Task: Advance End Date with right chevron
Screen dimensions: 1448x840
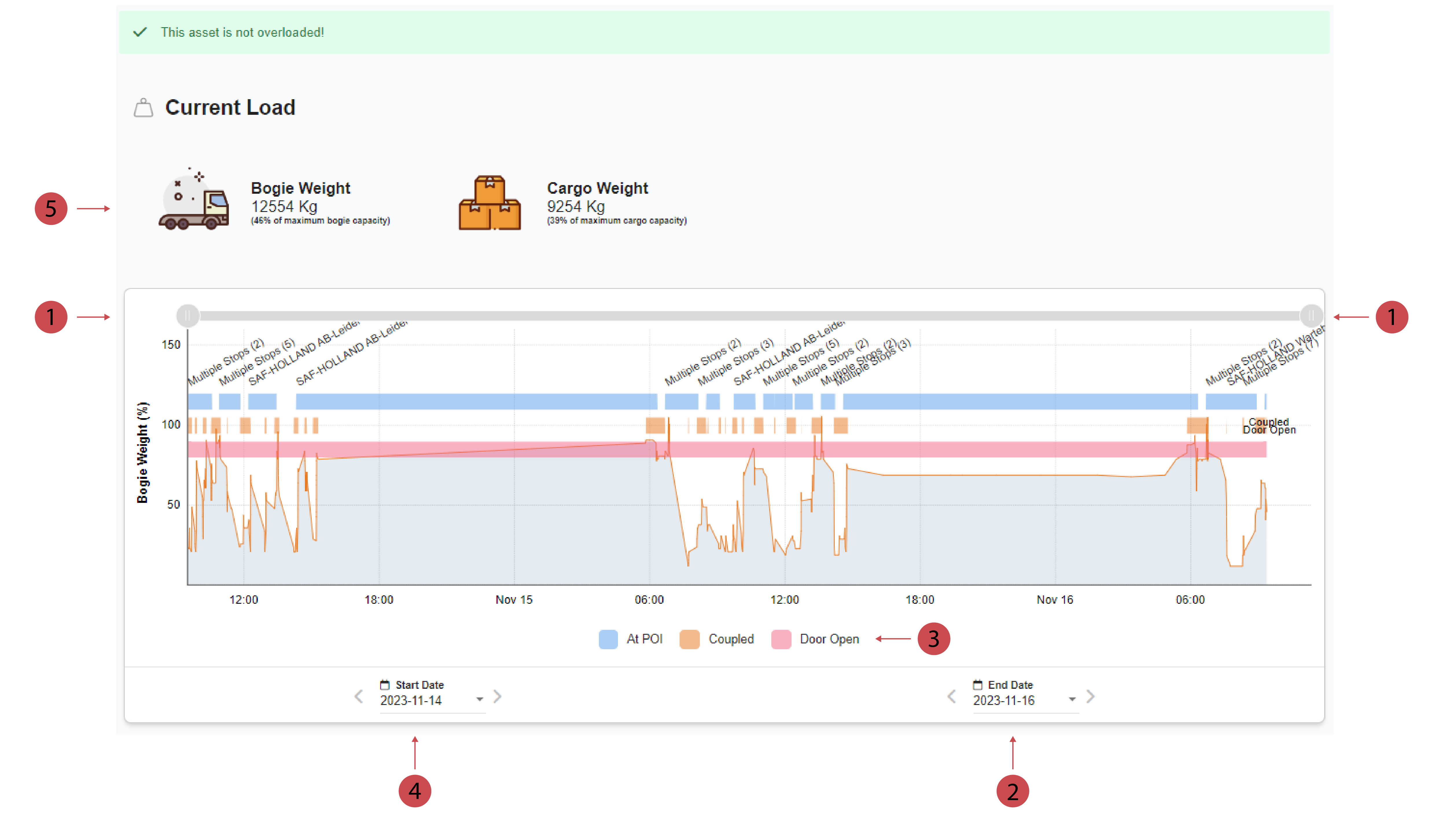Action: tap(1091, 697)
